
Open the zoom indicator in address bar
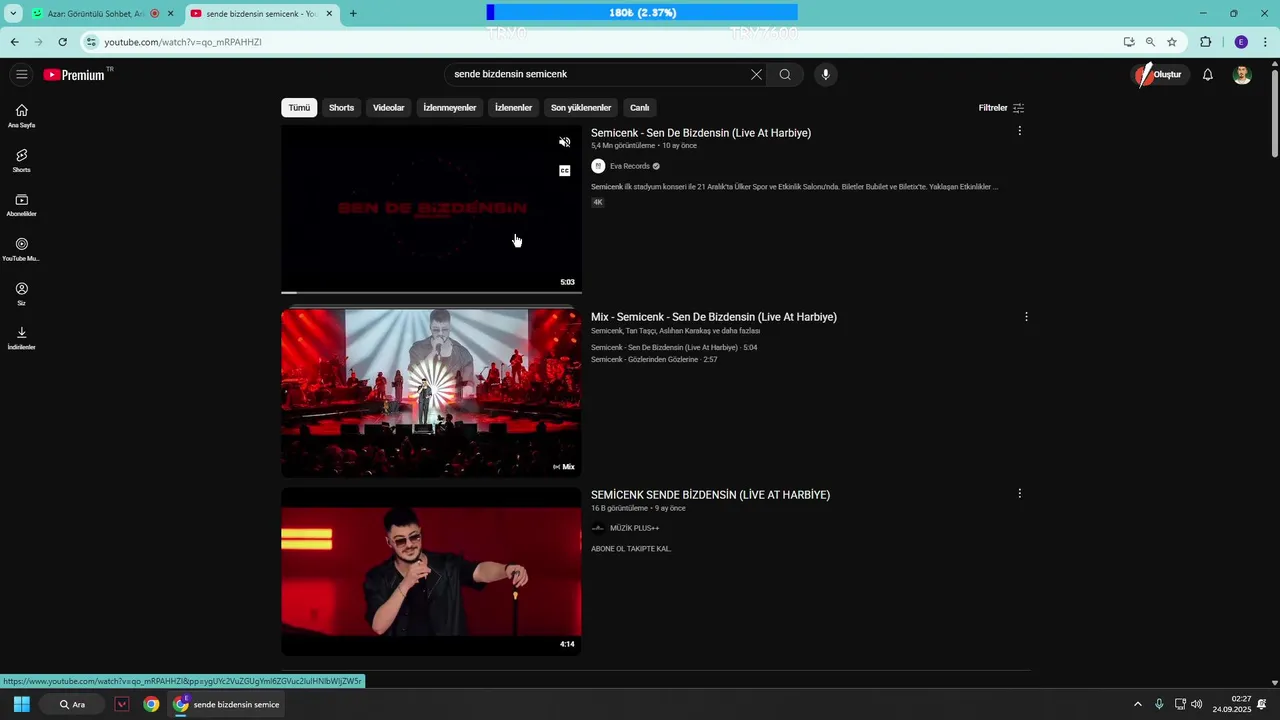coord(1150,42)
